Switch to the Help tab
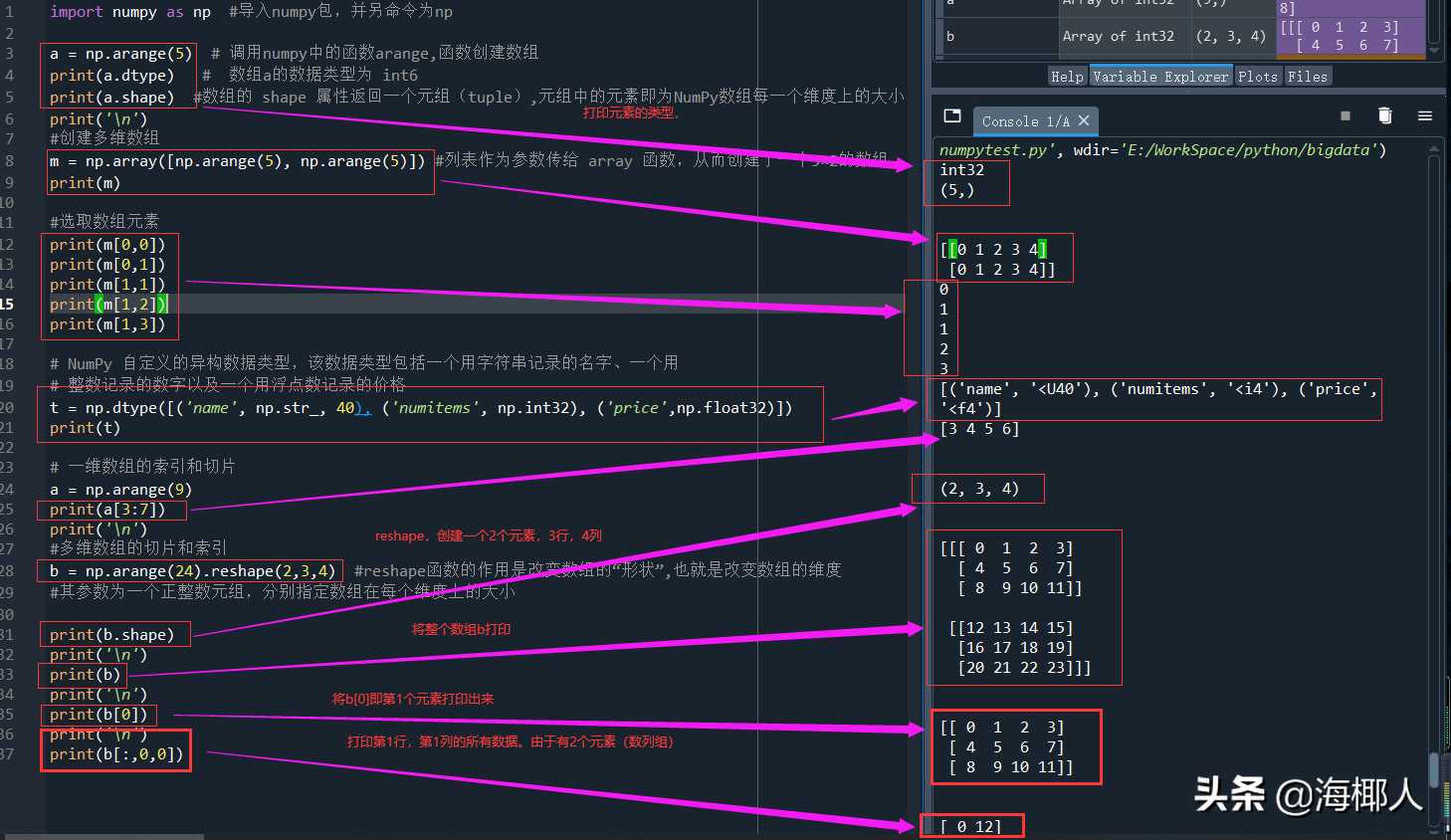This screenshot has height=840, width=1451. (x=1067, y=77)
